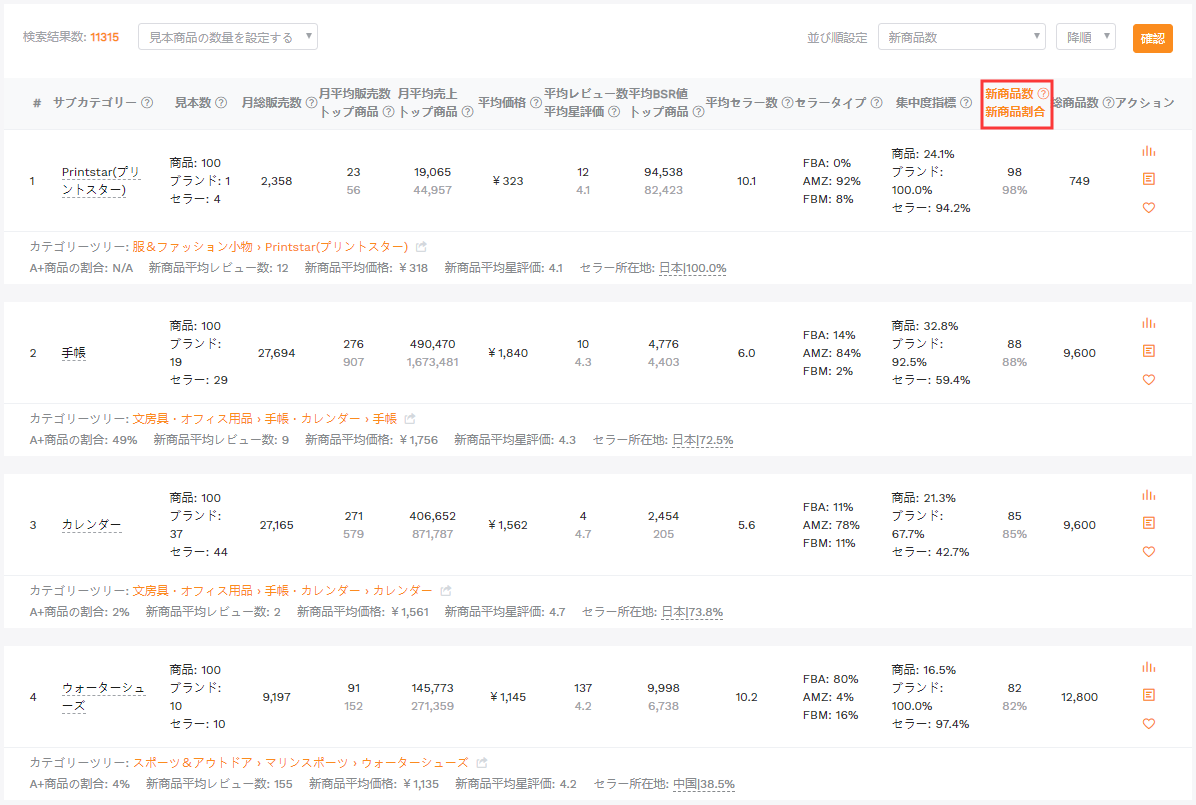Image resolution: width=1196 pixels, height=805 pixels.
Task: Click external link icon after Printstar category tree
Action: (x=421, y=246)
